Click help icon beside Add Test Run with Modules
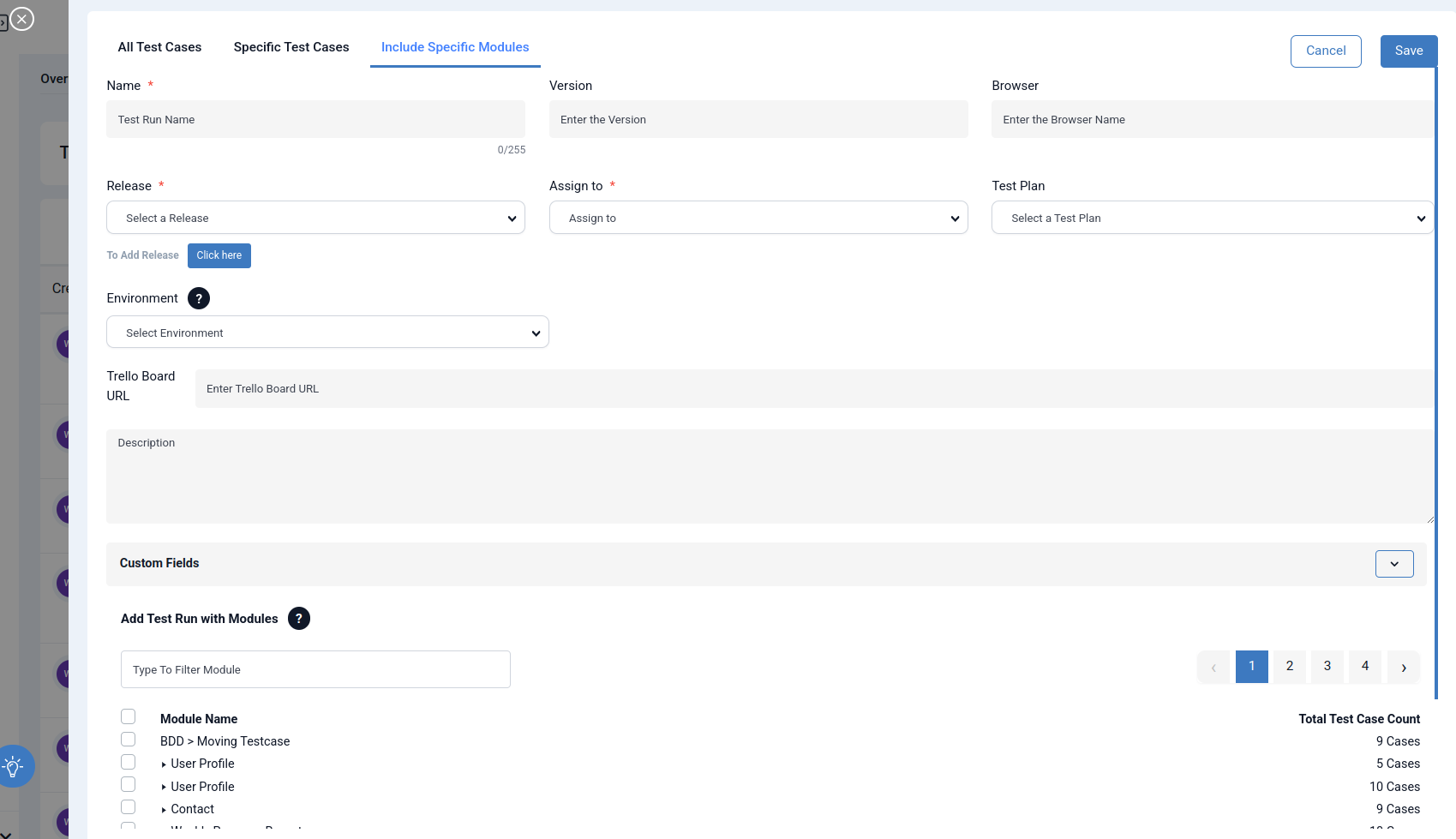Screen dimensions: 1456x839 299,619
